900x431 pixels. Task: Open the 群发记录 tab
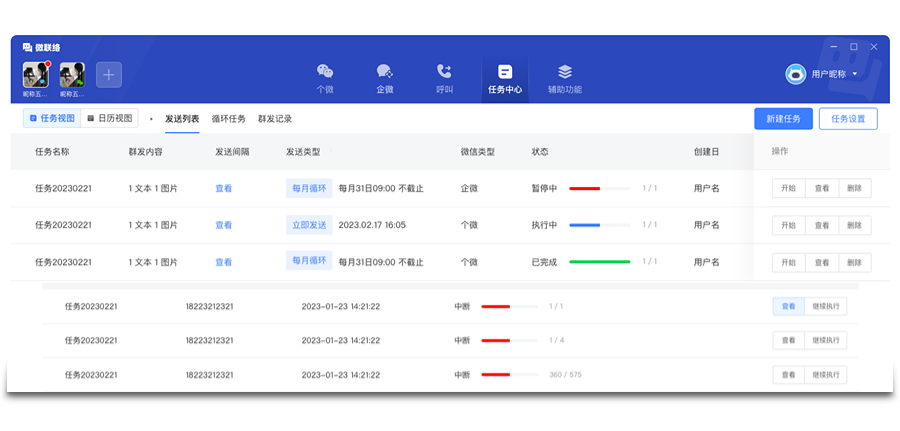(275, 118)
